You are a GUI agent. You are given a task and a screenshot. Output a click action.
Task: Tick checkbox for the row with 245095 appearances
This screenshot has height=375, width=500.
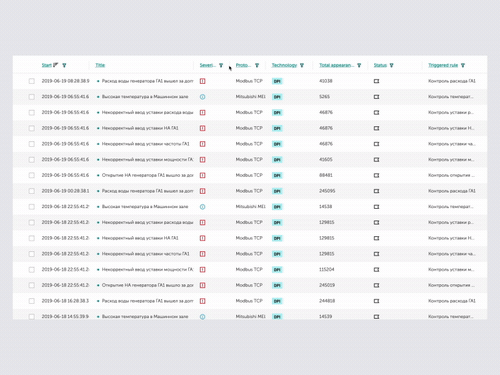tap(32, 191)
